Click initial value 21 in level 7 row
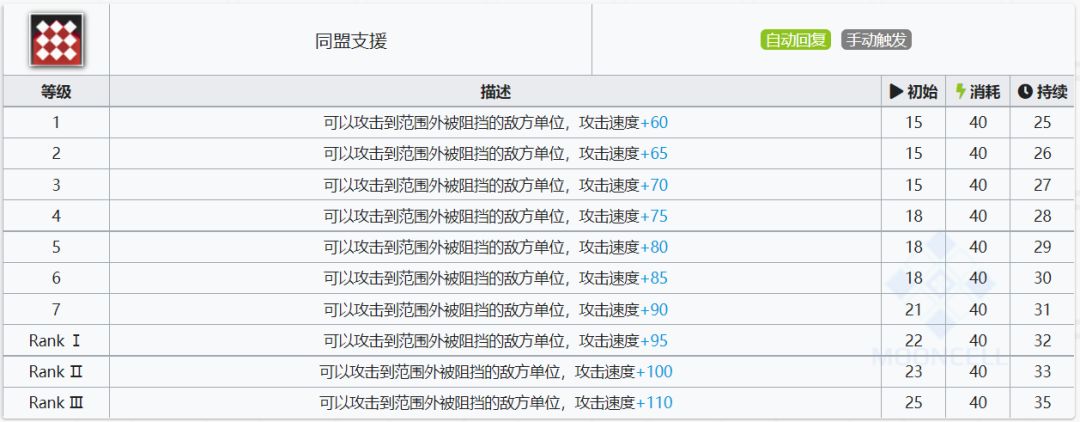Screen dimensions: 1080x422 [914, 310]
